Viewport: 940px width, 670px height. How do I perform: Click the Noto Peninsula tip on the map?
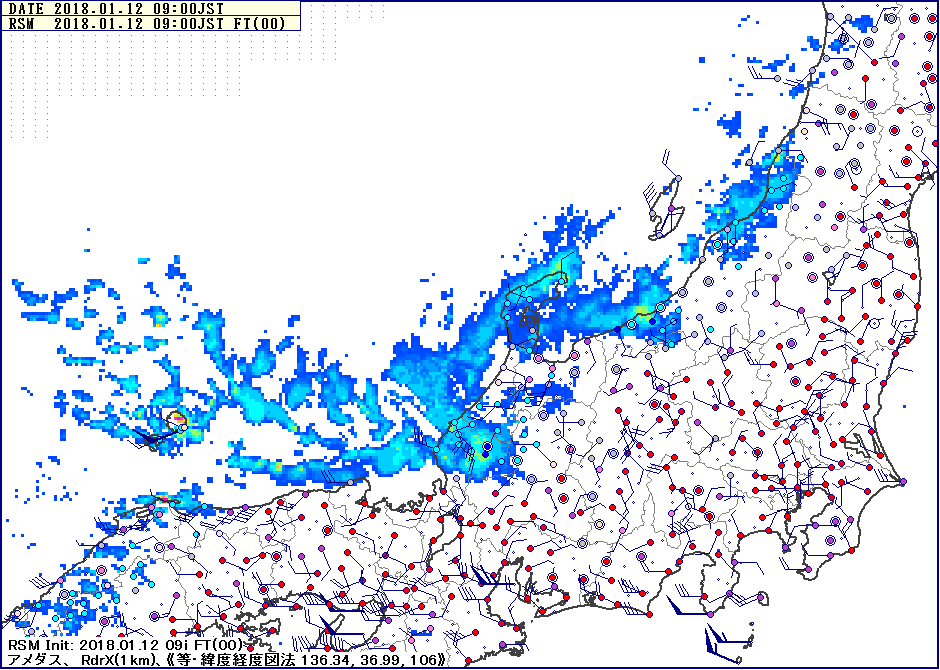click(559, 279)
